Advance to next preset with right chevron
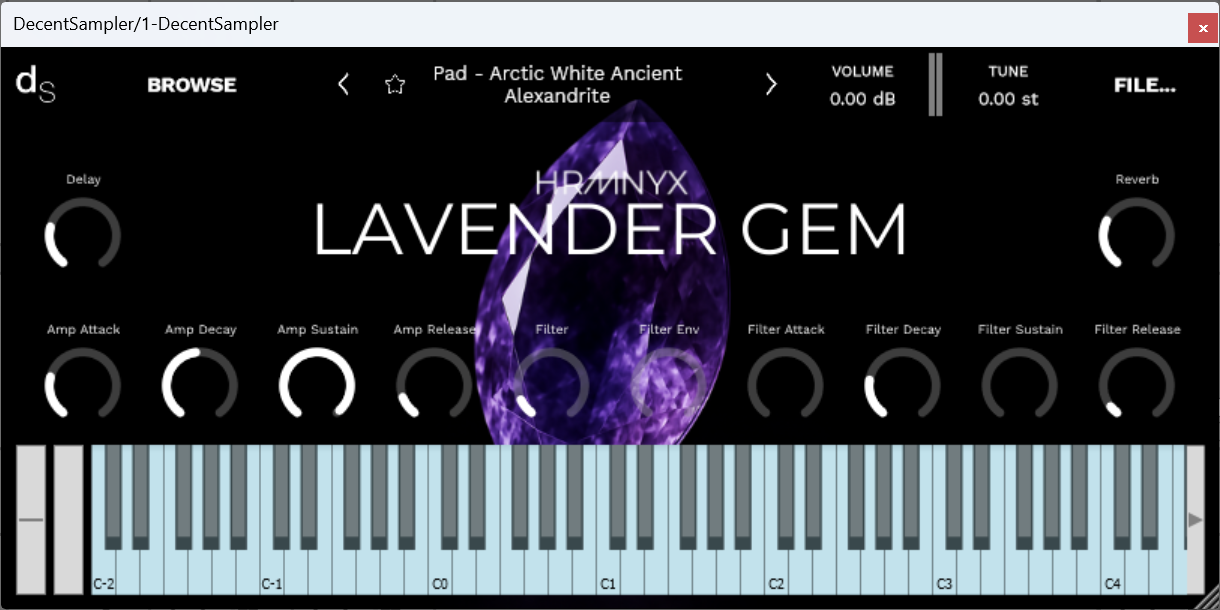 (x=771, y=85)
